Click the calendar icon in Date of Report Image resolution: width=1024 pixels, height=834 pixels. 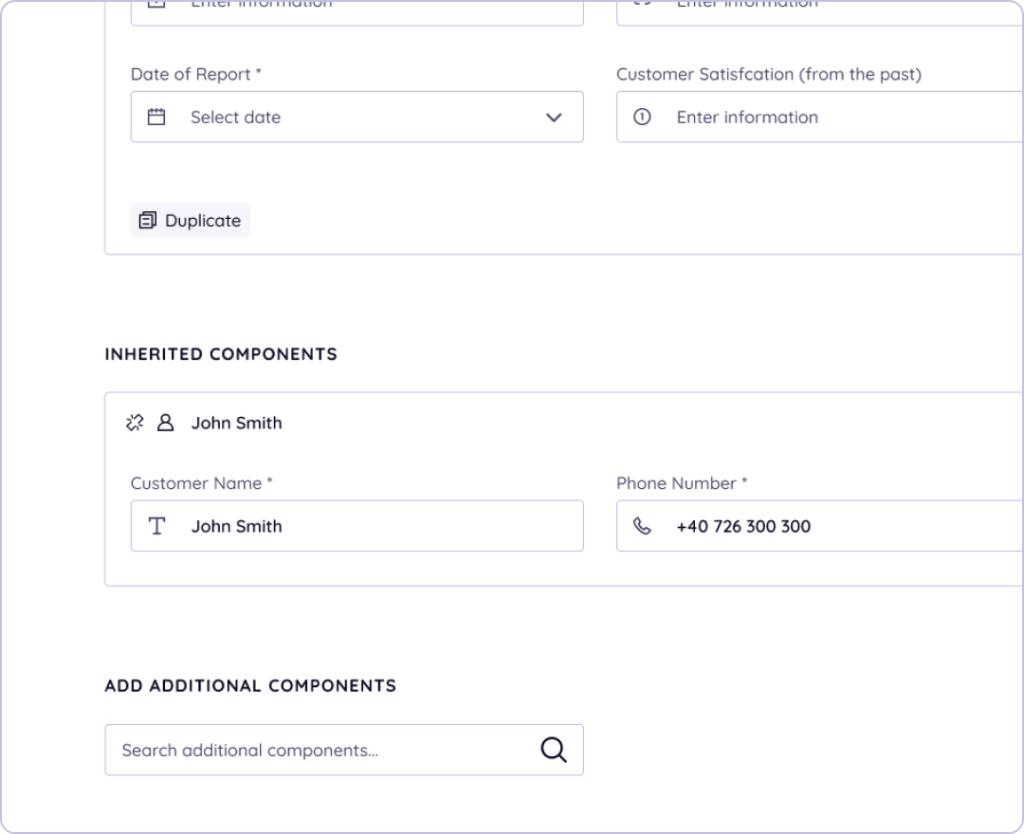tap(156, 117)
